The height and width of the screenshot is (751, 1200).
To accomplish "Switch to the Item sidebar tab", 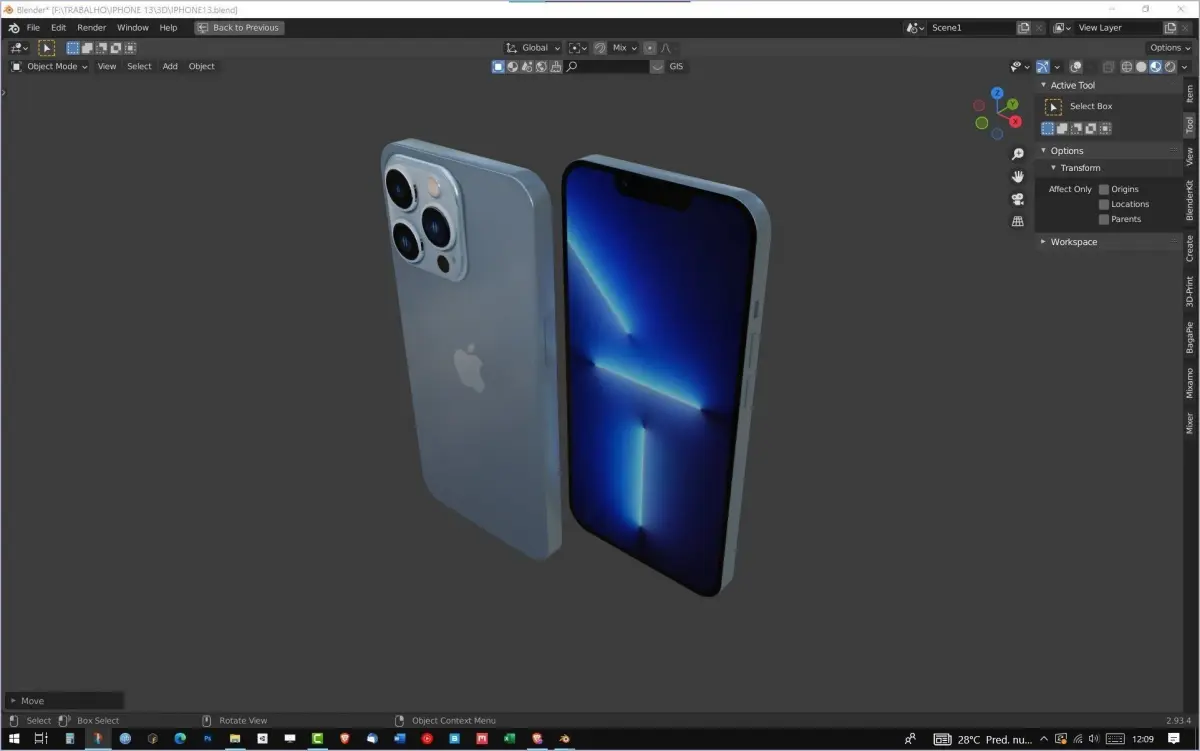I will pyautogui.click(x=1190, y=93).
